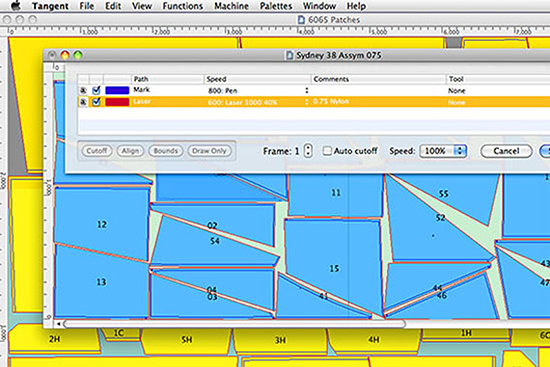Select panel labeled 12
Image resolution: width=550 pixels, height=367 pixels.
click(102, 224)
